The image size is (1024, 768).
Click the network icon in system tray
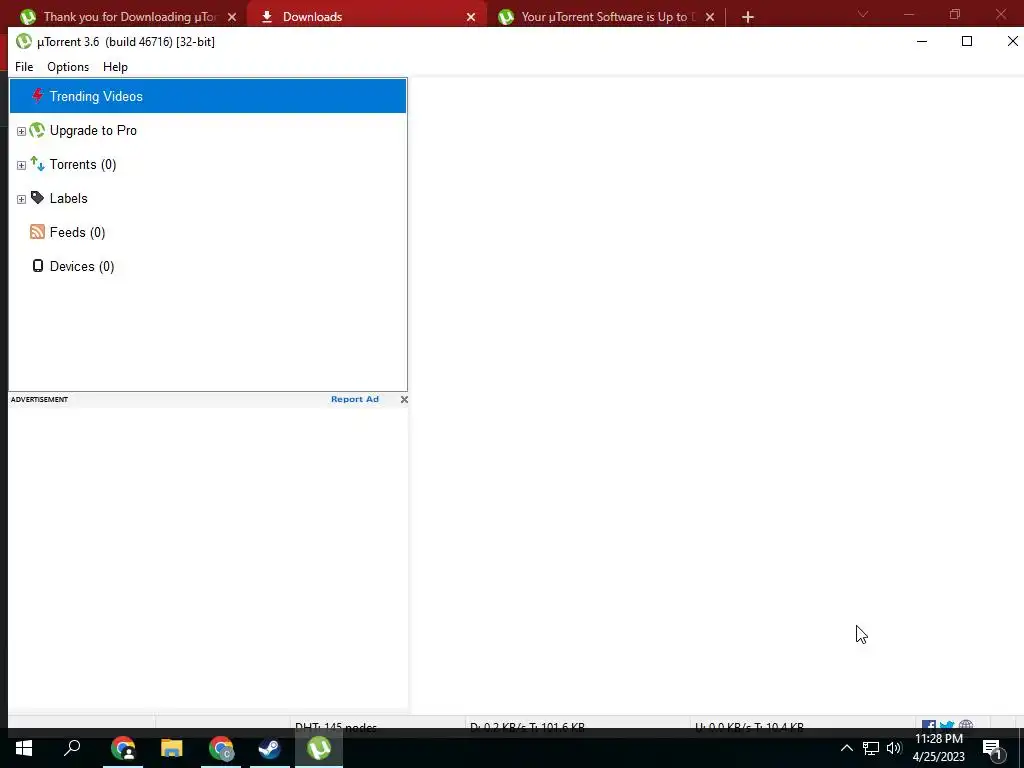click(x=871, y=748)
